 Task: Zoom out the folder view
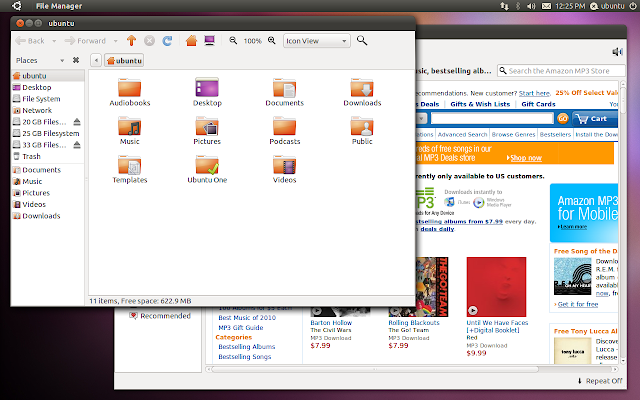click(x=233, y=40)
